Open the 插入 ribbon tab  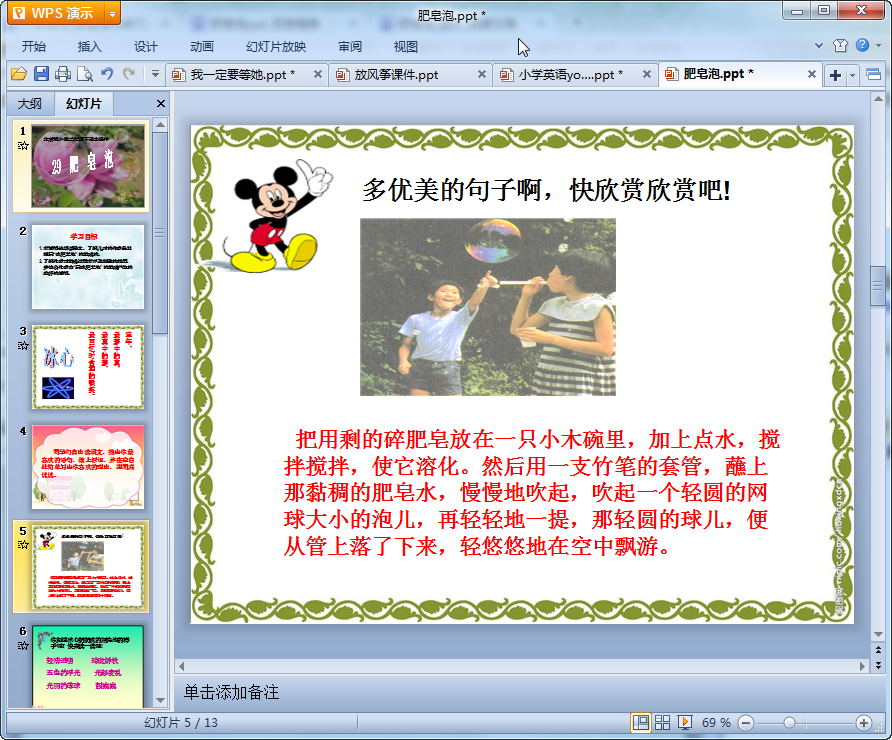point(89,47)
